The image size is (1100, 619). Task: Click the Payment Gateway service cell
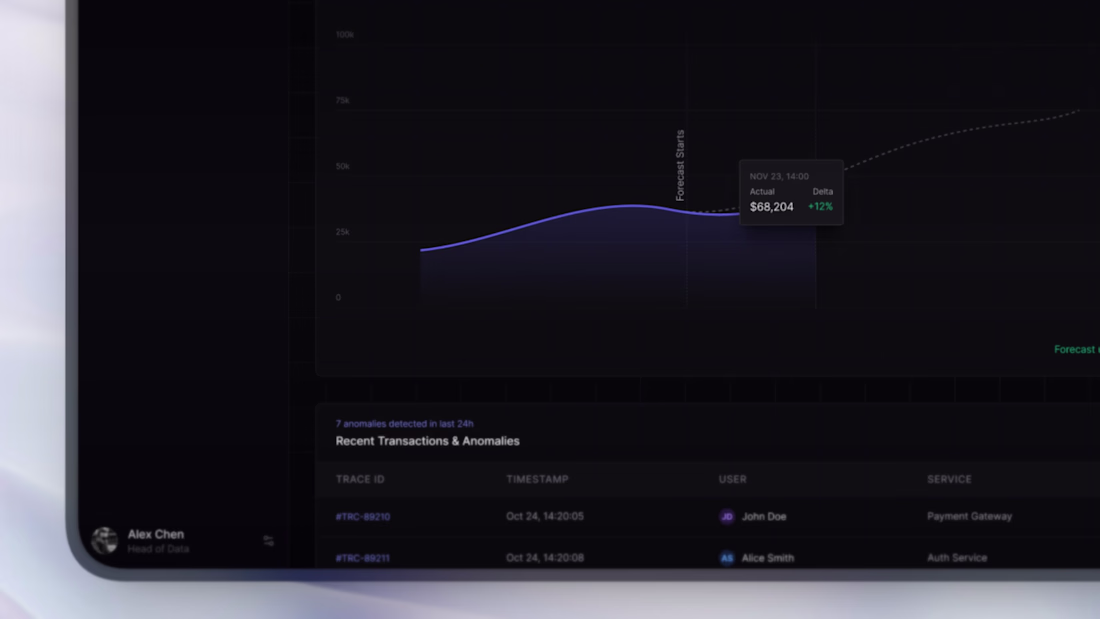970,517
